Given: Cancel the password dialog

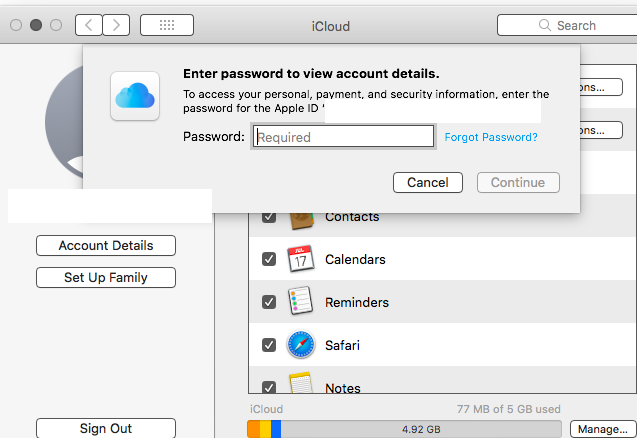Looking at the screenshot, I should 428,182.
